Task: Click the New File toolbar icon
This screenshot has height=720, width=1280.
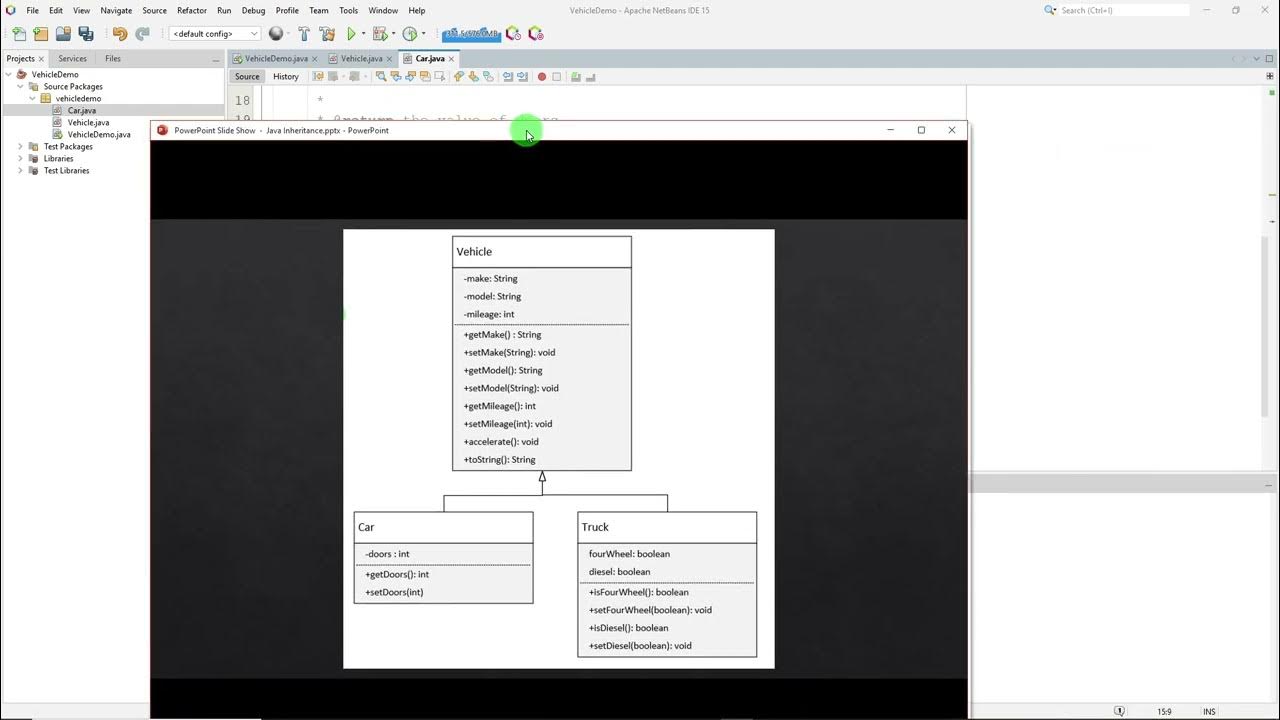Action: click(x=19, y=33)
